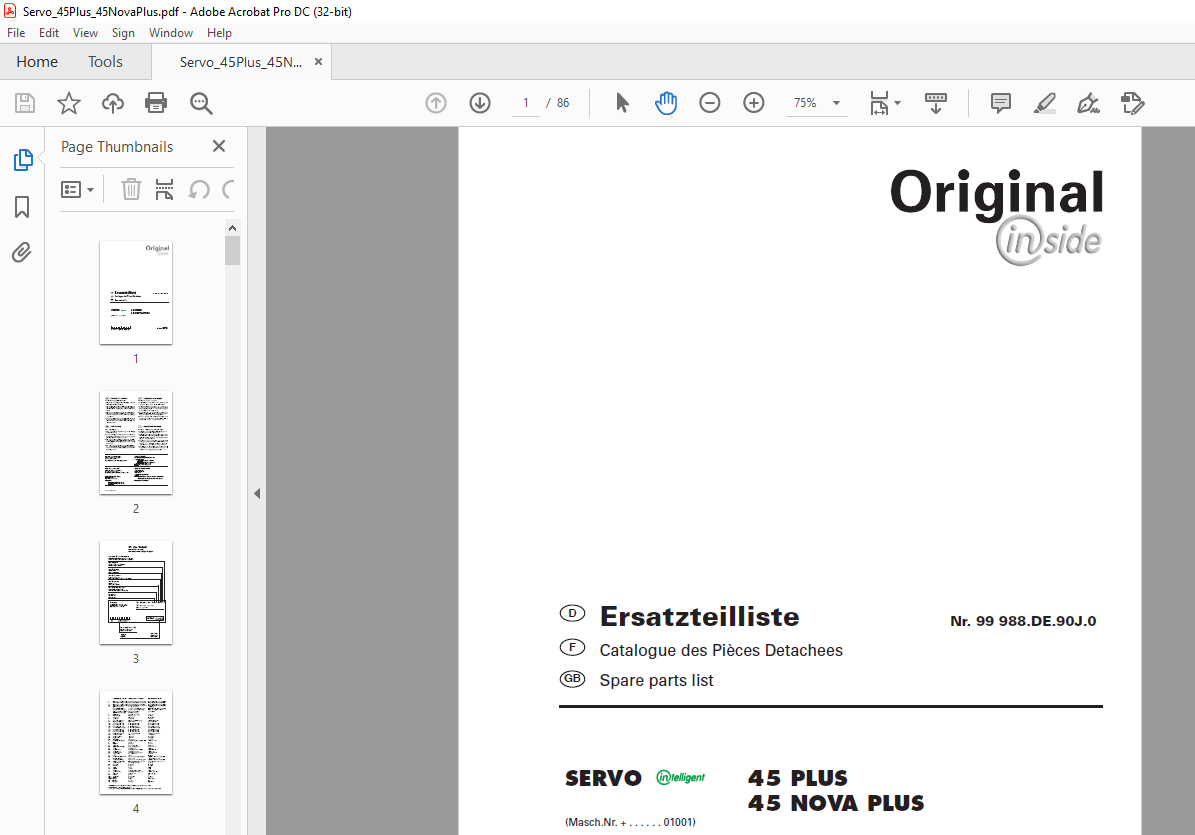1195x835 pixels.
Task: Open thumbnail options dropdown menu
Action: pyautogui.click(x=78, y=189)
